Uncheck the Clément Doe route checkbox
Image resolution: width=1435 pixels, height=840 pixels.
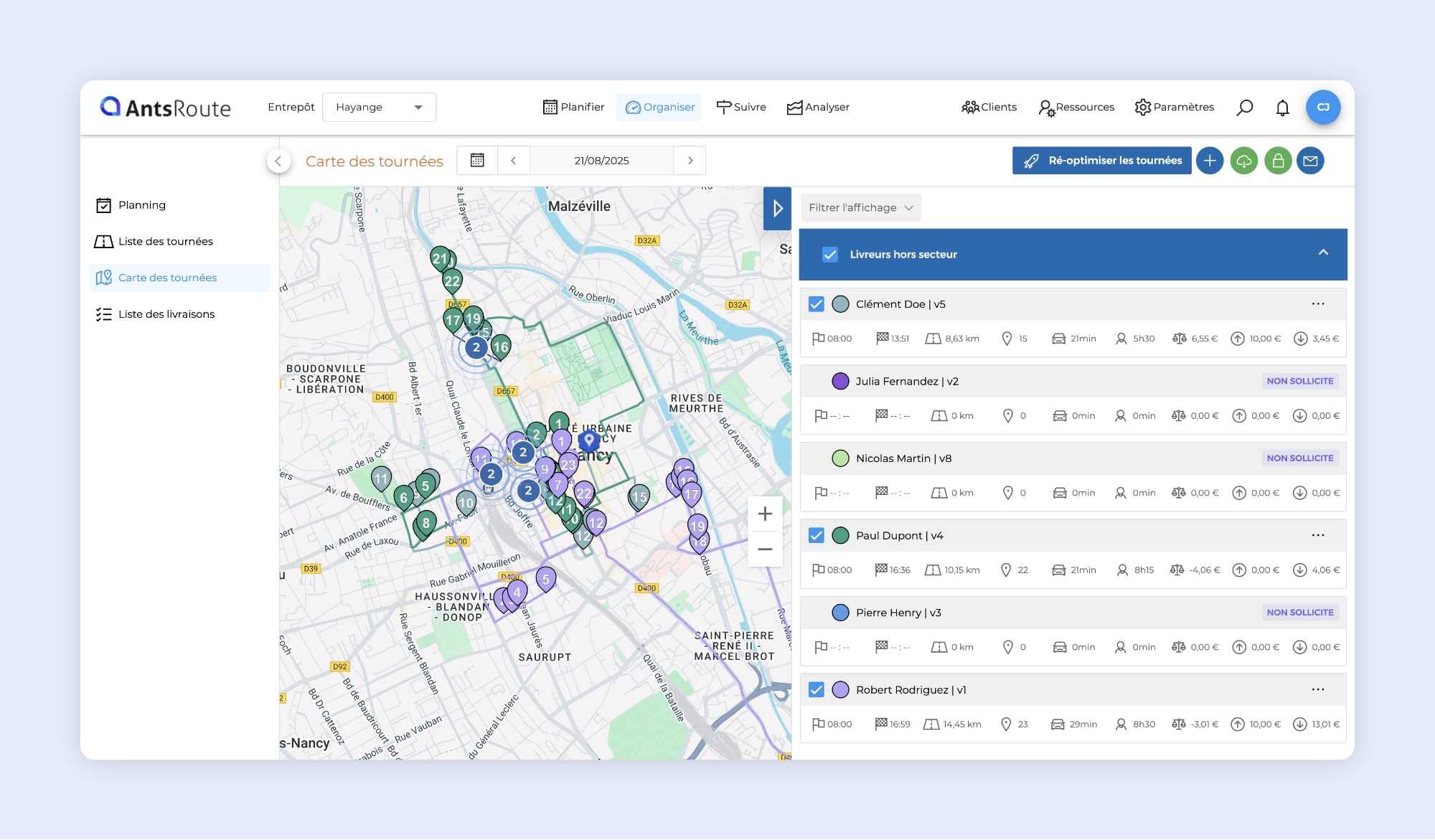[x=817, y=304]
